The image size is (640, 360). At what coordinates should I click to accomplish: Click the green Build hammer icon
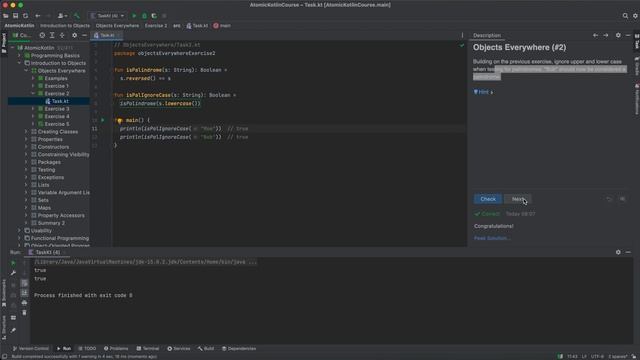tap(76, 16)
